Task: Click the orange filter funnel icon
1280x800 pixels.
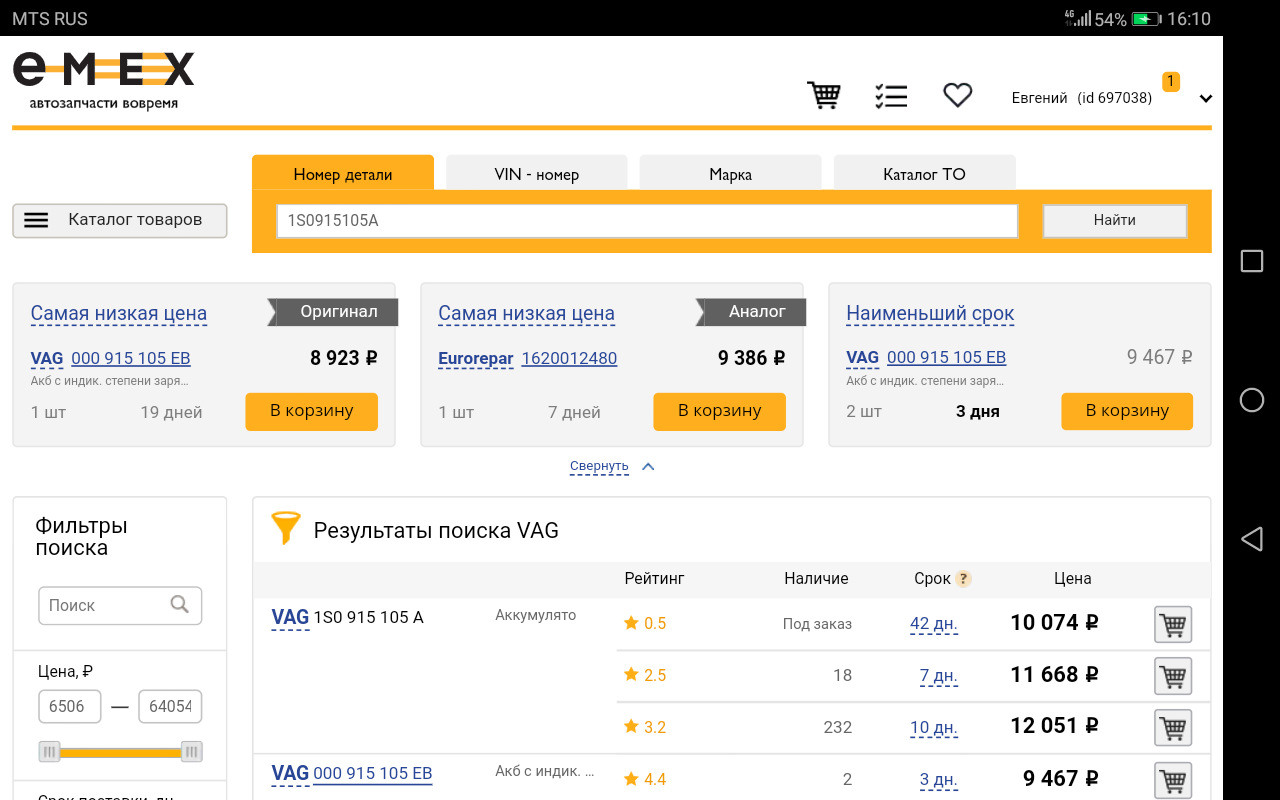Action: click(286, 529)
